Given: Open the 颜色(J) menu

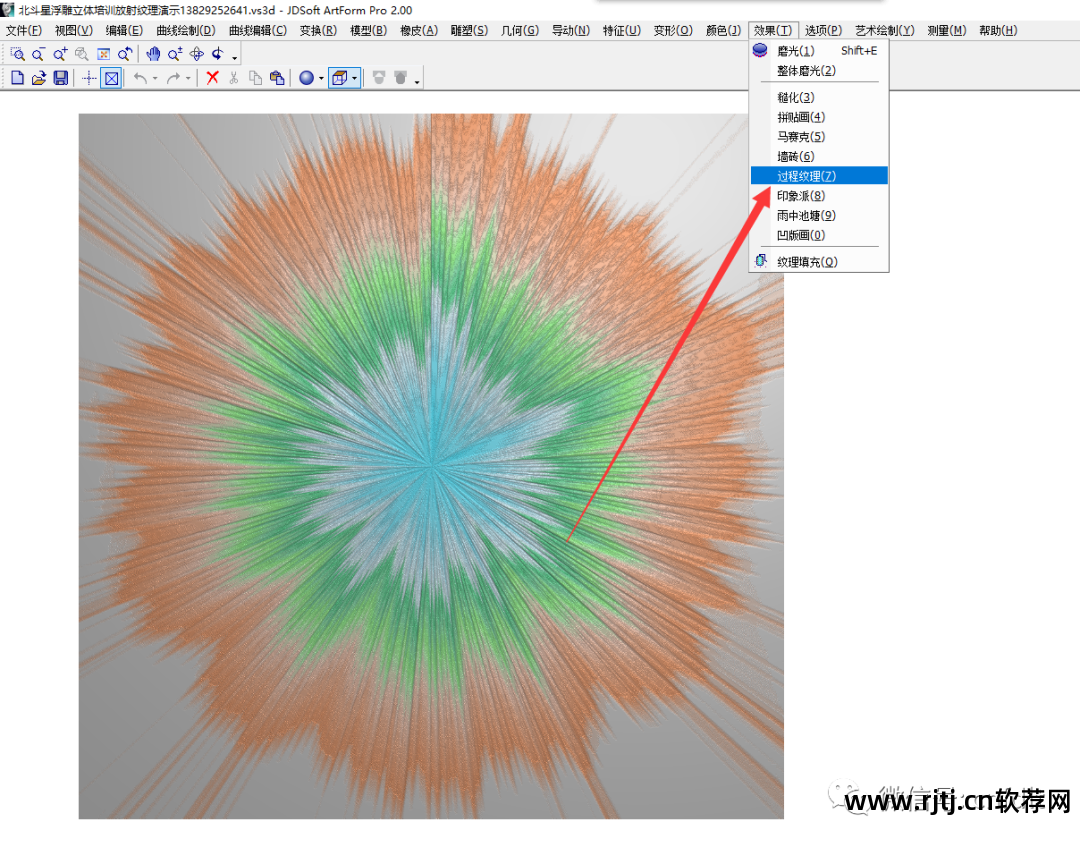Looking at the screenshot, I should tap(723, 30).
